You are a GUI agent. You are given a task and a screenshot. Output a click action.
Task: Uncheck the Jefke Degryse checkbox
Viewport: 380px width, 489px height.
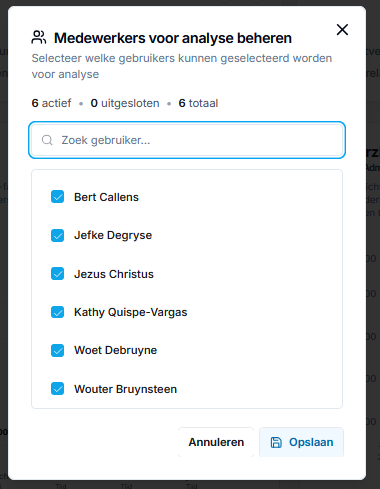tap(57, 235)
